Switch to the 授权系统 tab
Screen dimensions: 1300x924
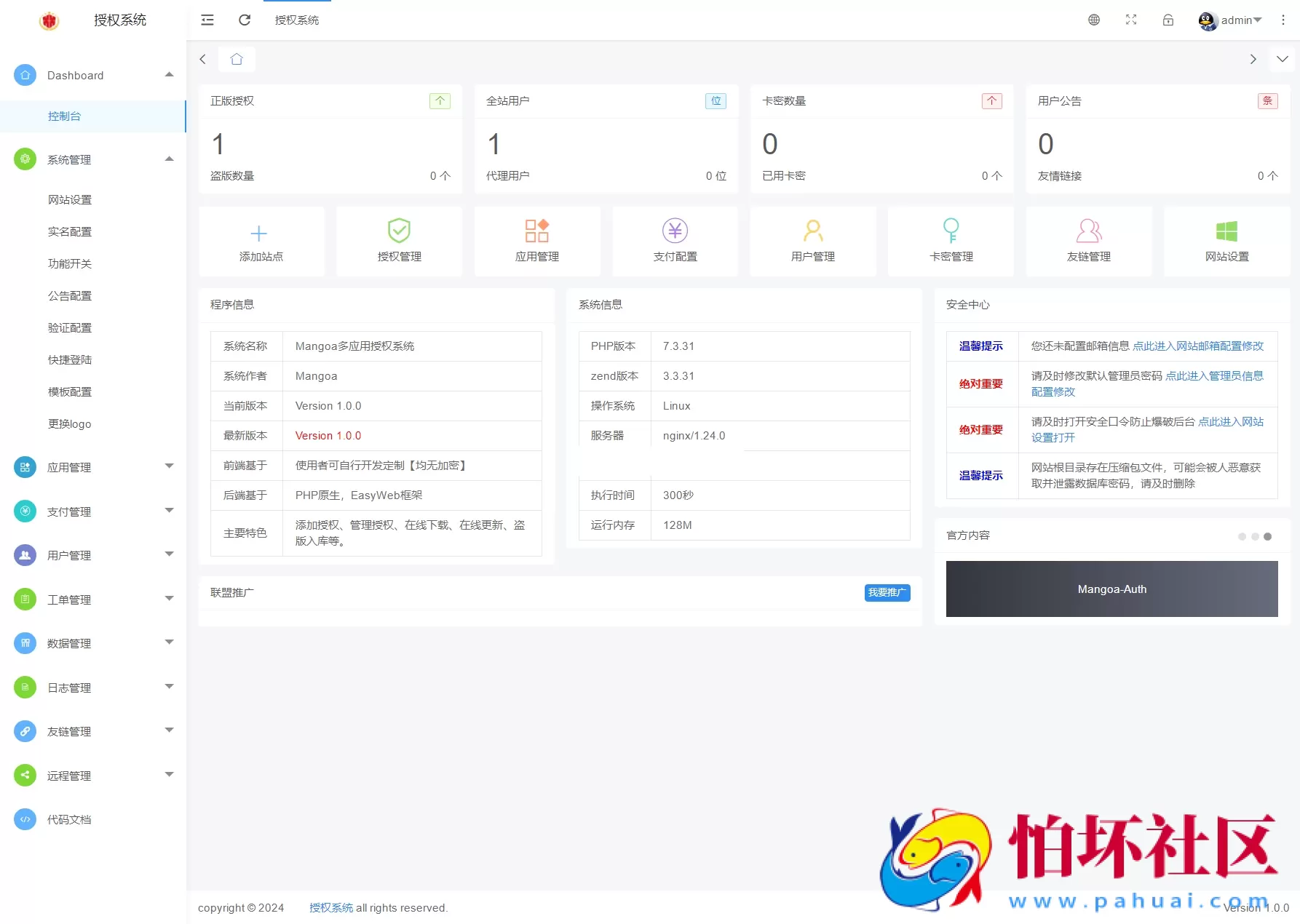pos(296,20)
